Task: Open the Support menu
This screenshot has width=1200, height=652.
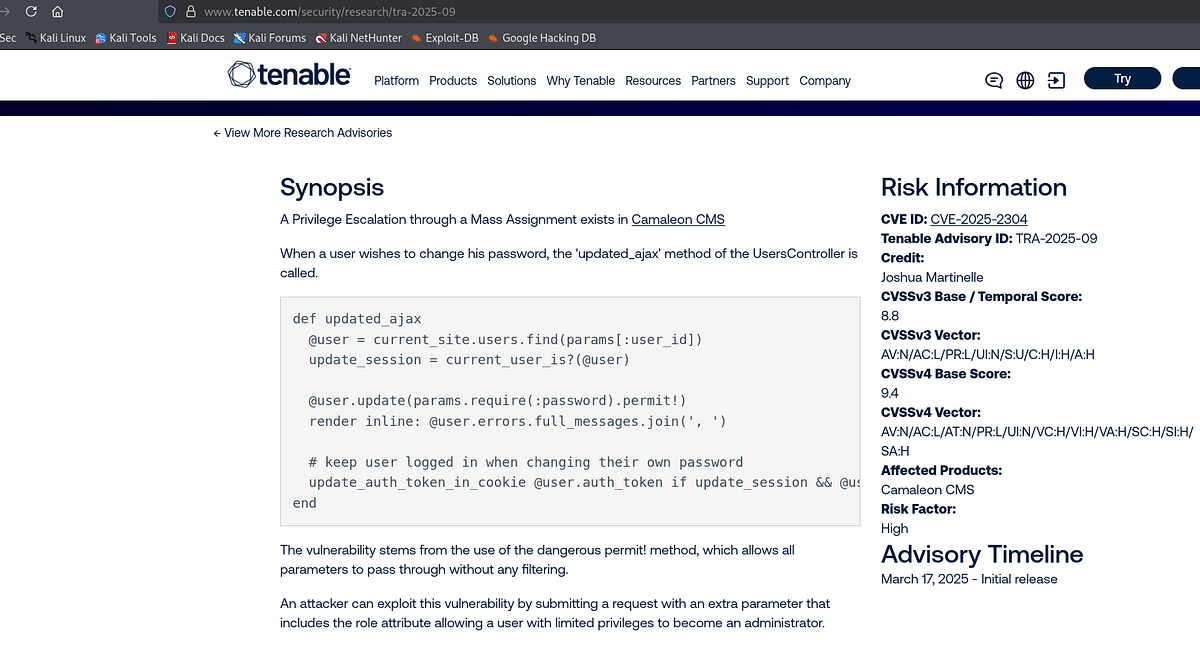Action: click(x=767, y=81)
